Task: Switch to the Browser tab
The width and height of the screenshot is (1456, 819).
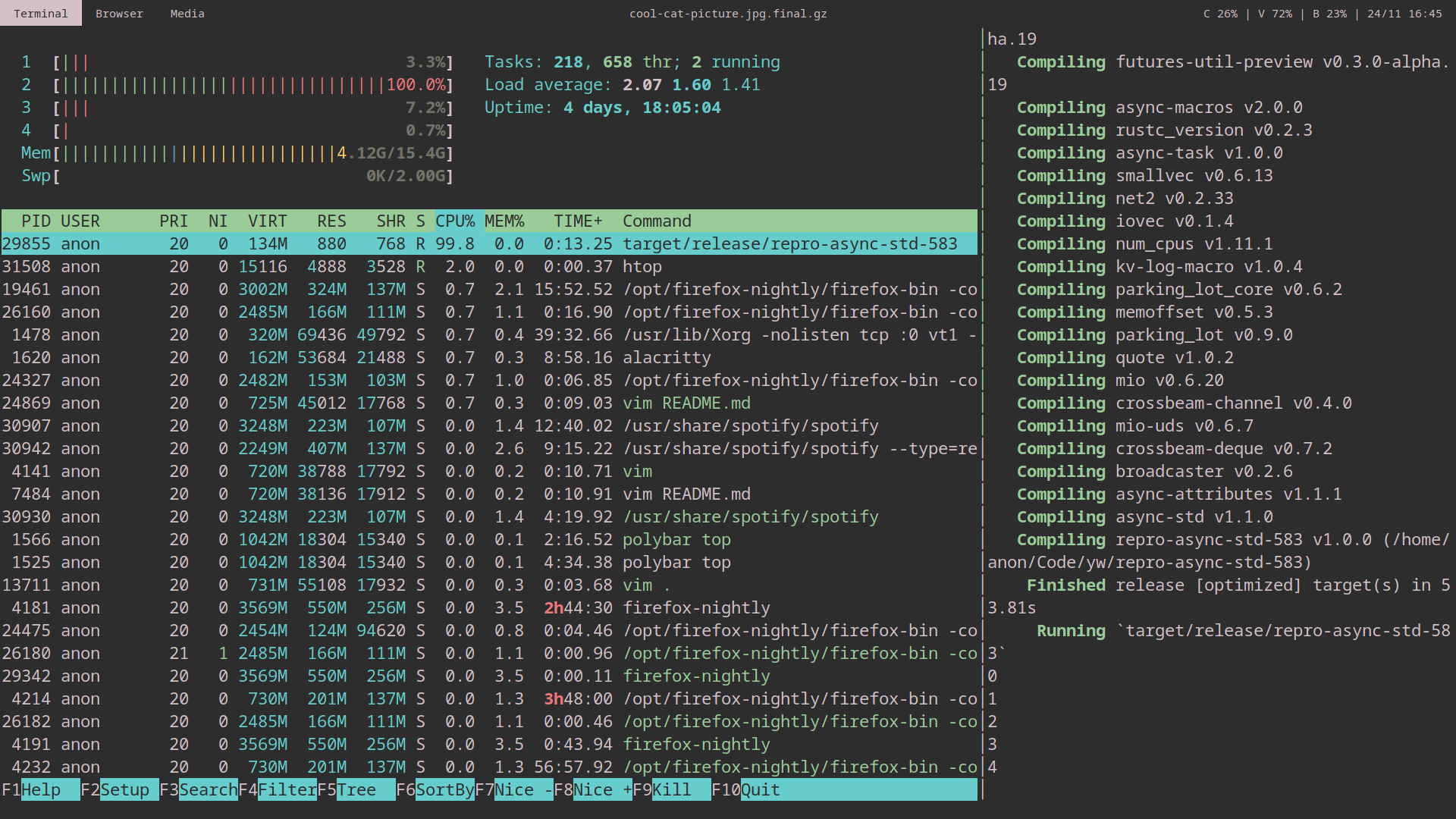Action: point(119,13)
